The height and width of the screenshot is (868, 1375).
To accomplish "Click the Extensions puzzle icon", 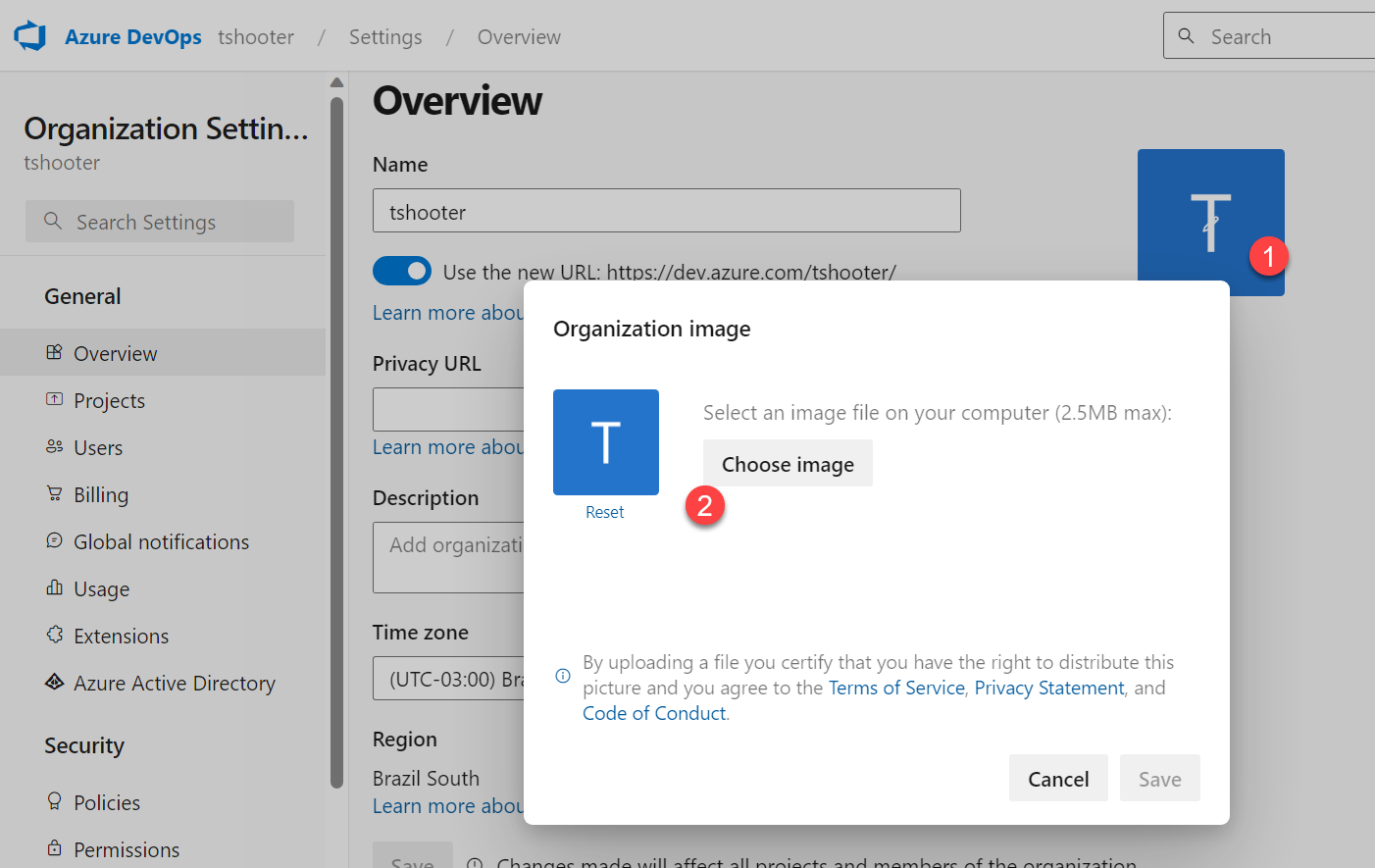I will pos(54,635).
